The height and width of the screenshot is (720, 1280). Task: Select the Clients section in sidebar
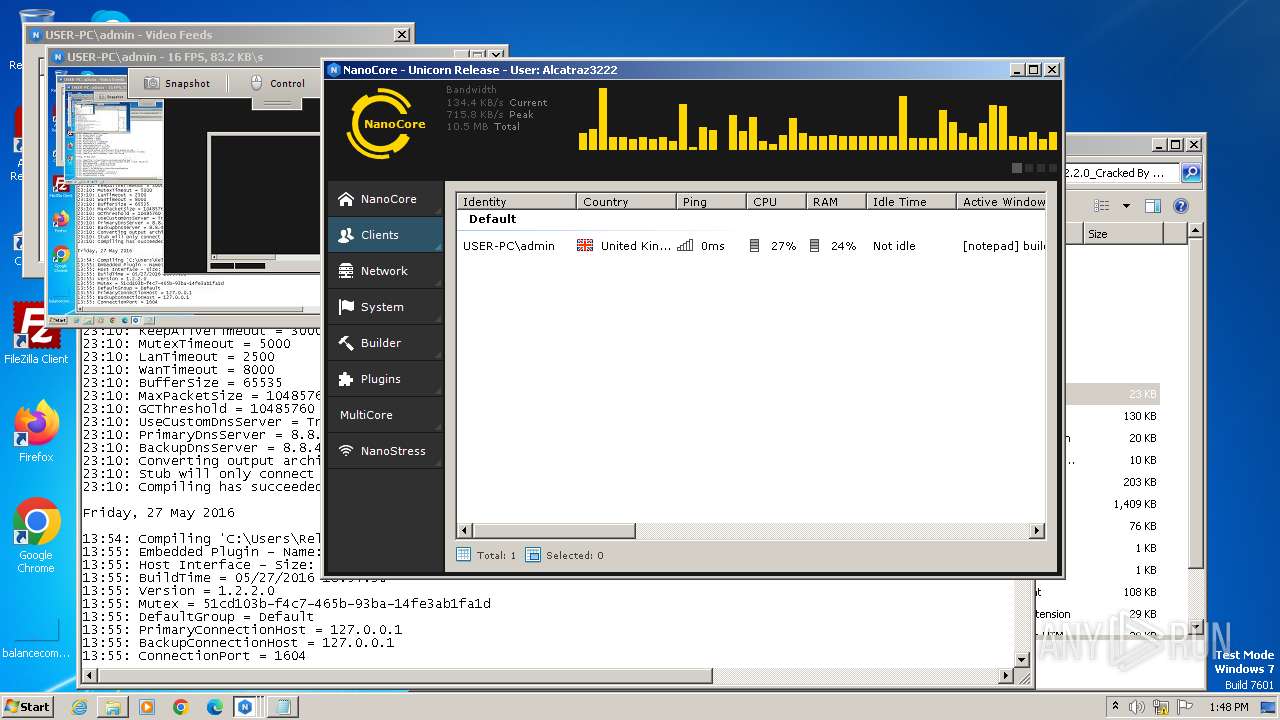(x=385, y=235)
